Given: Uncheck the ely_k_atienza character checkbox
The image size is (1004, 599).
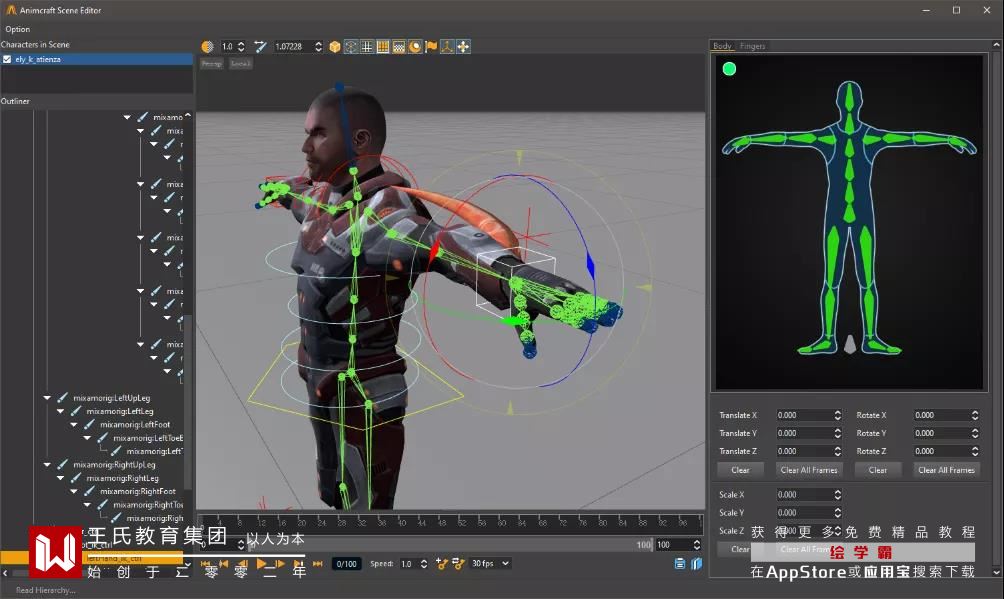Looking at the screenshot, I should coord(7,59).
